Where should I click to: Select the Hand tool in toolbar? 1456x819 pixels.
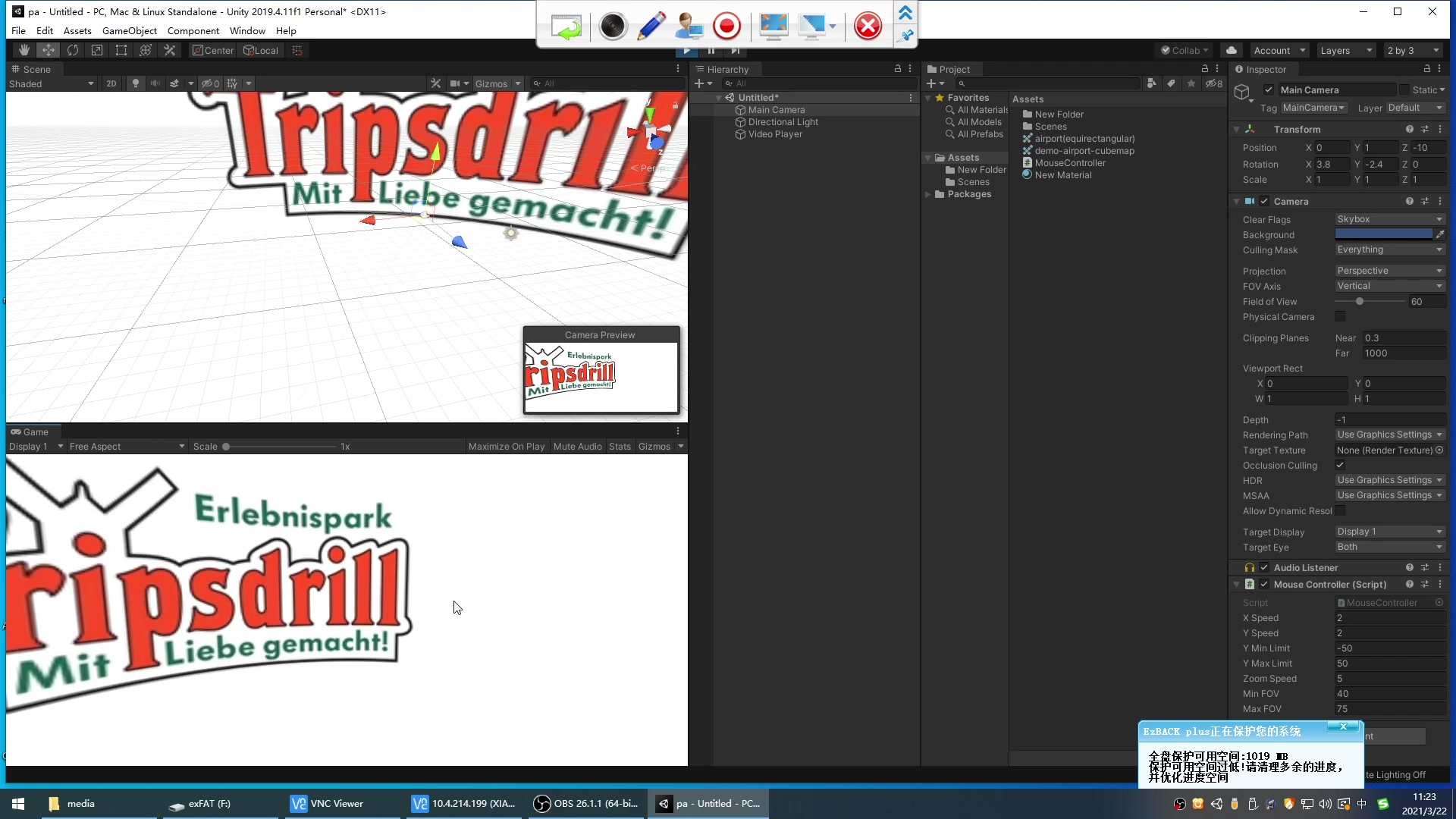click(x=24, y=50)
